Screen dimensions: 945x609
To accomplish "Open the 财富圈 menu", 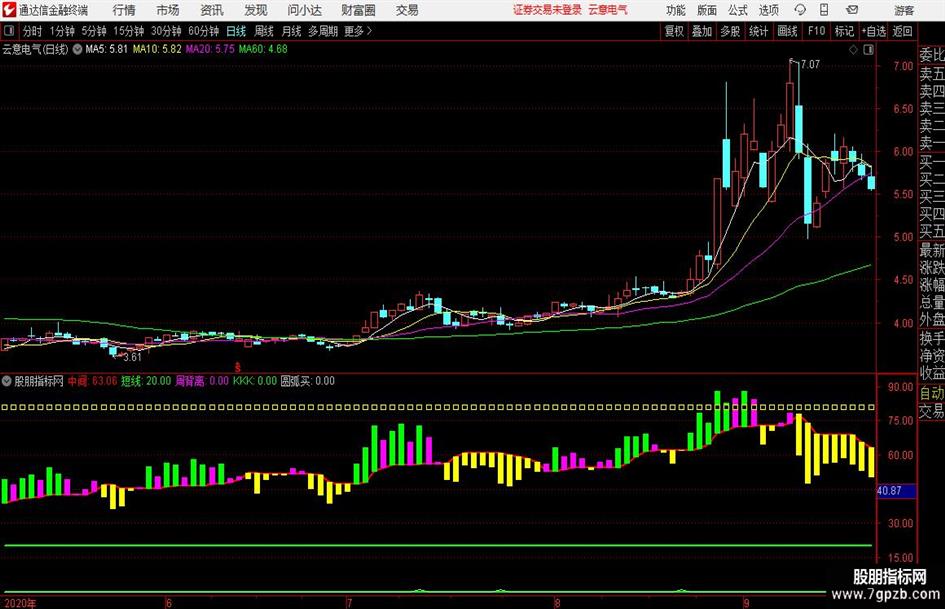I will click(x=358, y=10).
